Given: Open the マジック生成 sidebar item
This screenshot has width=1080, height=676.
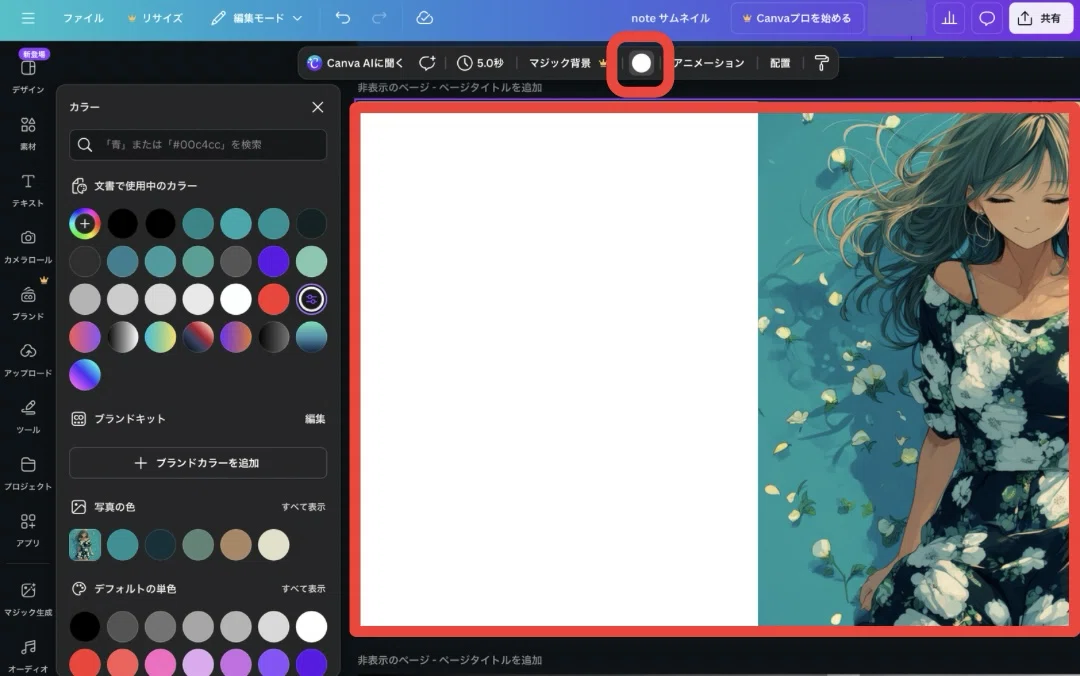Looking at the screenshot, I should coord(28,599).
